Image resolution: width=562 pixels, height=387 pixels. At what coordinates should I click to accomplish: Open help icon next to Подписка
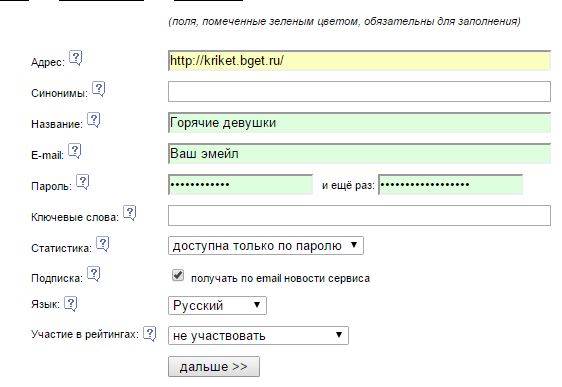(94, 274)
